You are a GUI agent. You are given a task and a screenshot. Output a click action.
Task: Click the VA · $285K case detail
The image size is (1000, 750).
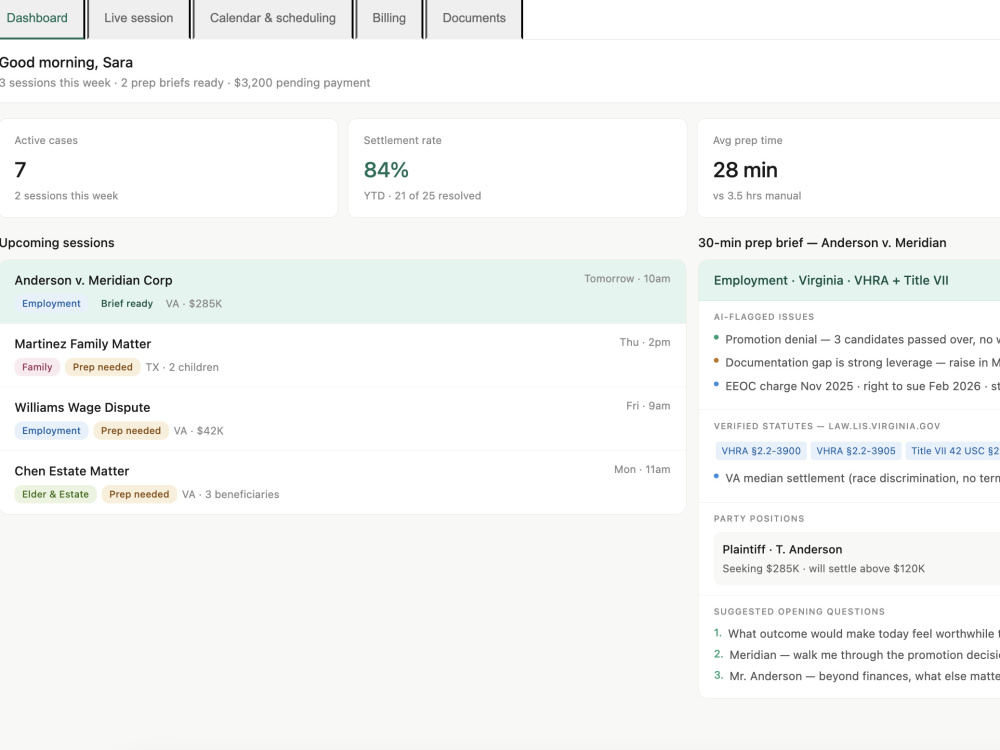coord(194,304)
